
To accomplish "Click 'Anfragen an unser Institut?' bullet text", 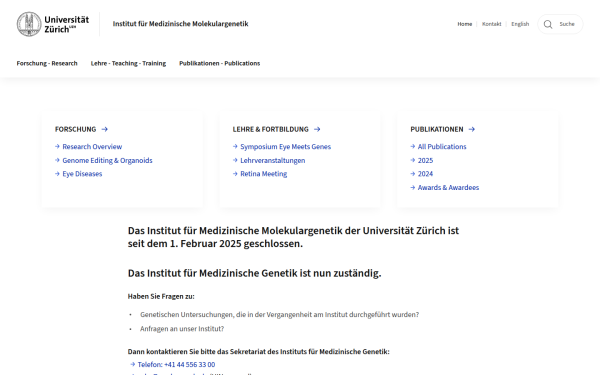I will coord(182,329).
